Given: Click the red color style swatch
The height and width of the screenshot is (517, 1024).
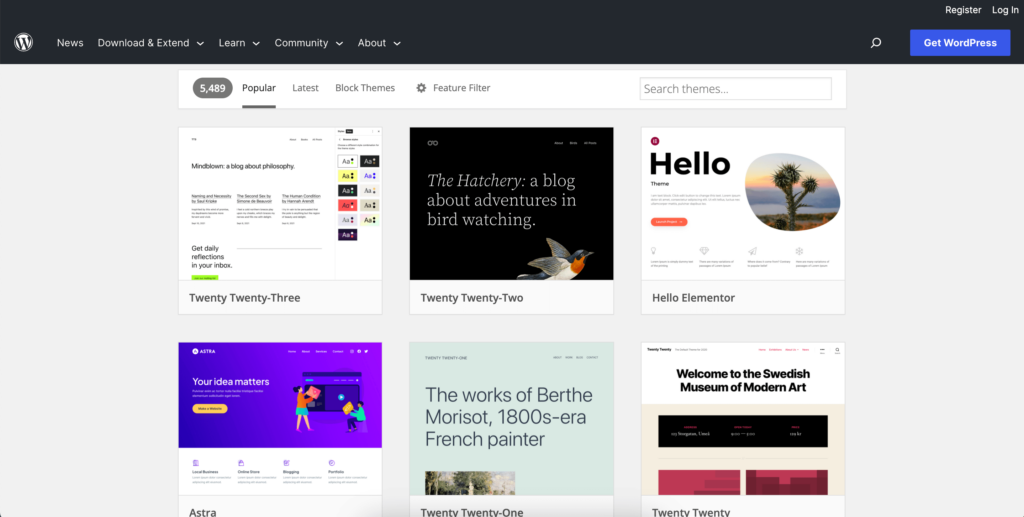Looking at the screenshot, I should [x=347, y=205].
